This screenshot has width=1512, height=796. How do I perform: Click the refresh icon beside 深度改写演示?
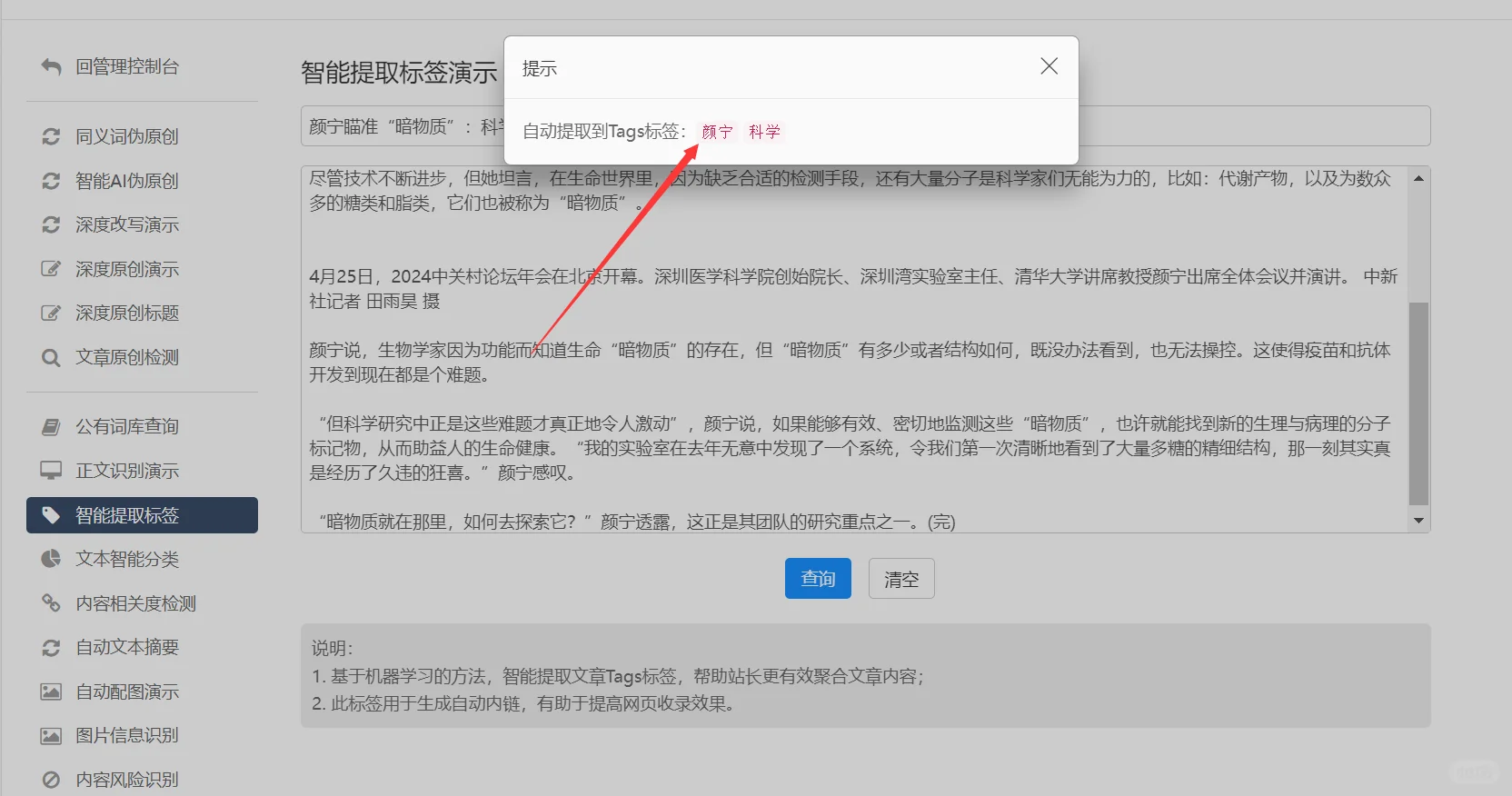click(51, 224)
